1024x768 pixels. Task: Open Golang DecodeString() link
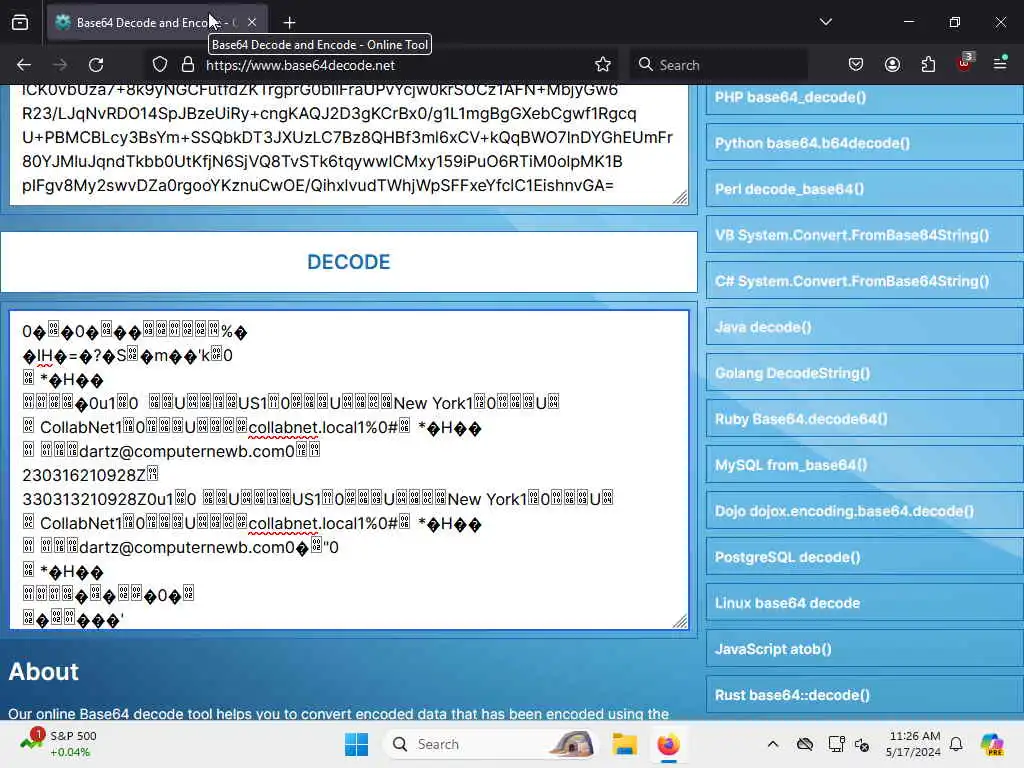click(x=865, y=374)
